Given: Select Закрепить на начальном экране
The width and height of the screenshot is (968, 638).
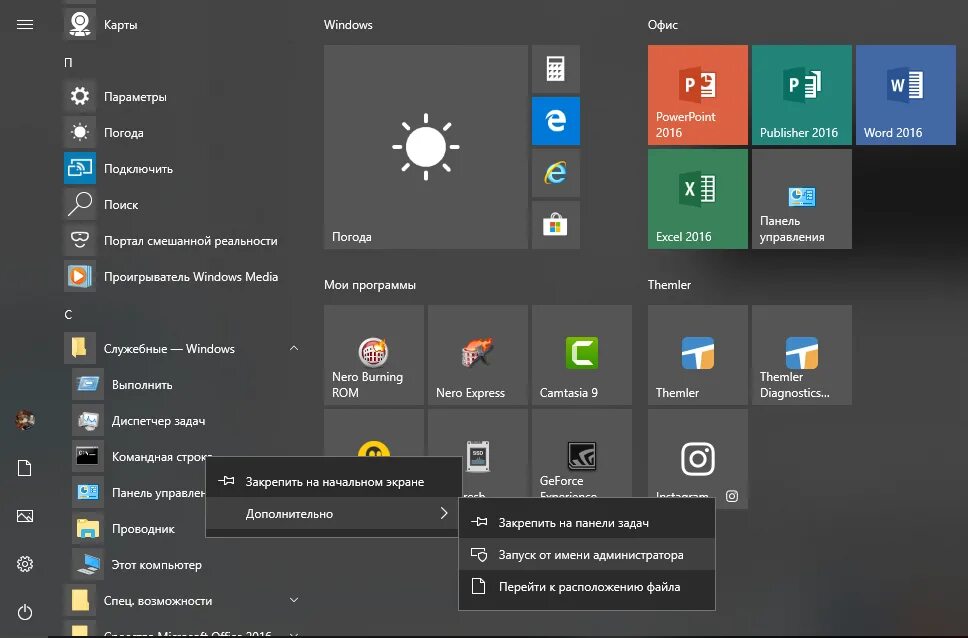Looking at the screenshot, I should (333, 481).
